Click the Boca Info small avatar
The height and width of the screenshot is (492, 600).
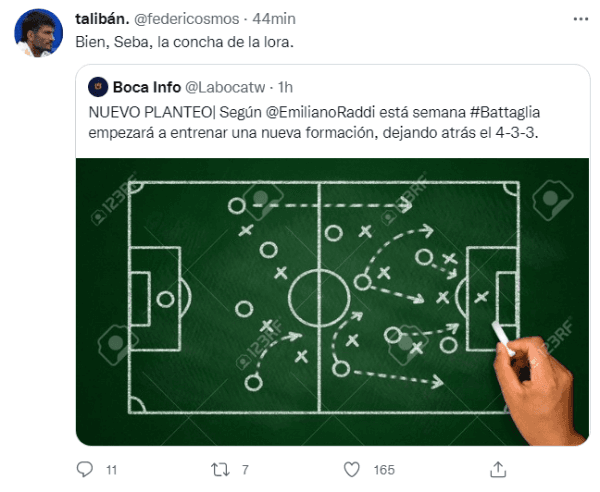(x=98, y=87)
